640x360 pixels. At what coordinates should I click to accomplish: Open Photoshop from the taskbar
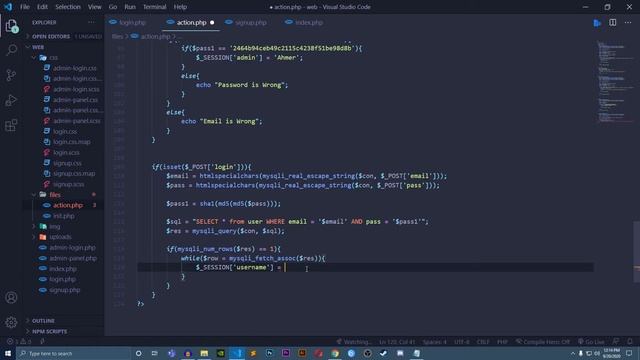pos(269,353)
